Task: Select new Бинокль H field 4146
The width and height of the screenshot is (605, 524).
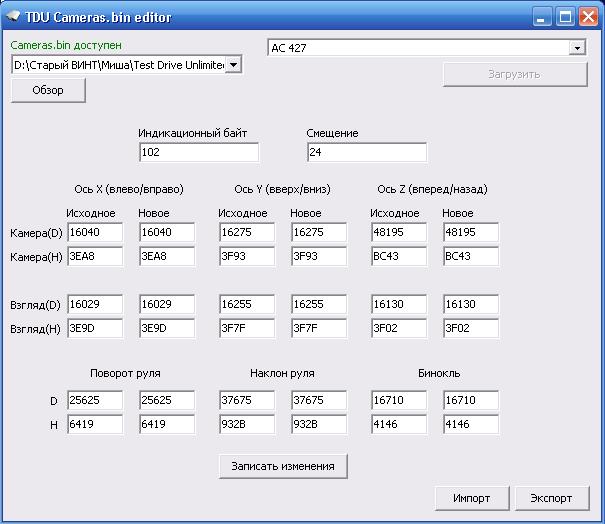Action: (x=470, y=424)
